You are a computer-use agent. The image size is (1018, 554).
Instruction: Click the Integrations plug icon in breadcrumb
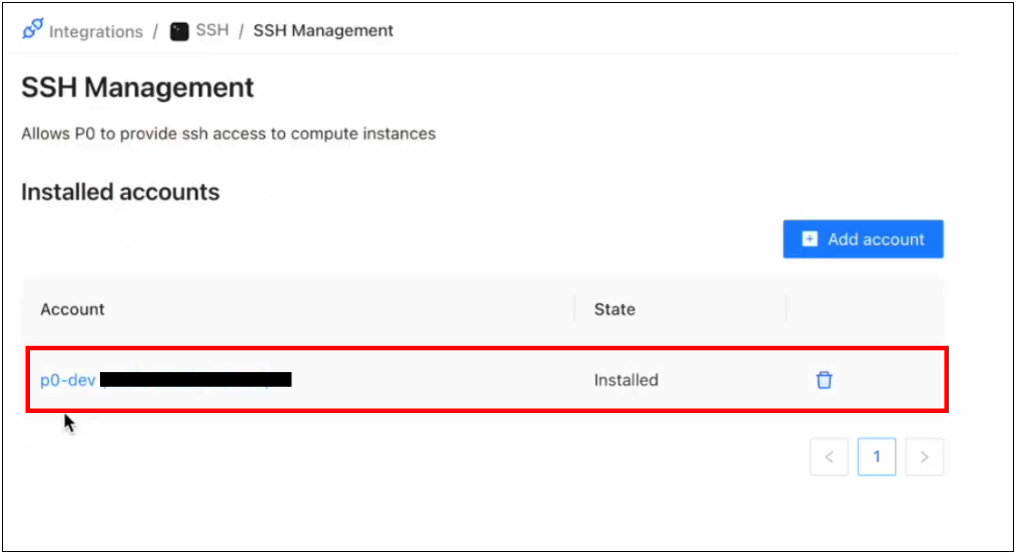point(32,29)
